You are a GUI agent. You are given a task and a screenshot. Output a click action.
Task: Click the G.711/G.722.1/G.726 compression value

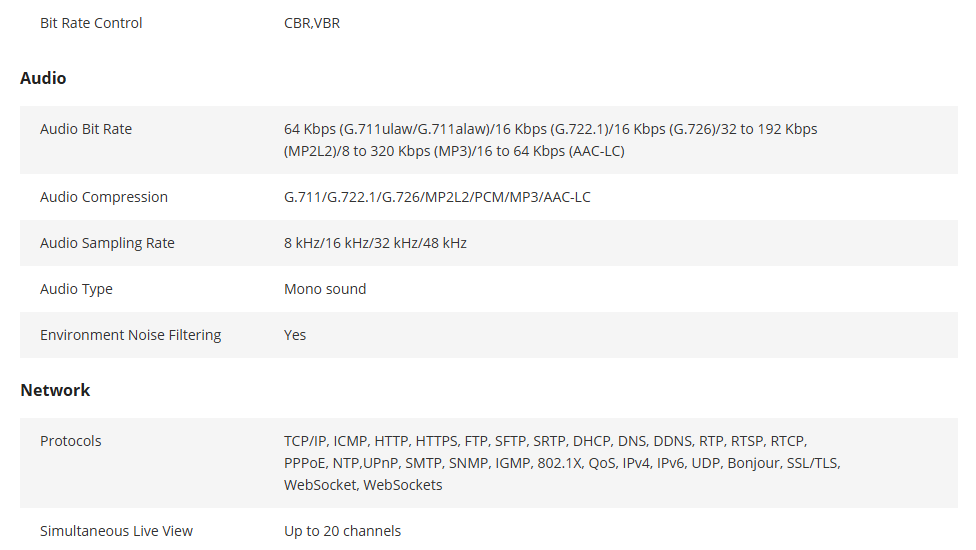(x=437, y=197)
